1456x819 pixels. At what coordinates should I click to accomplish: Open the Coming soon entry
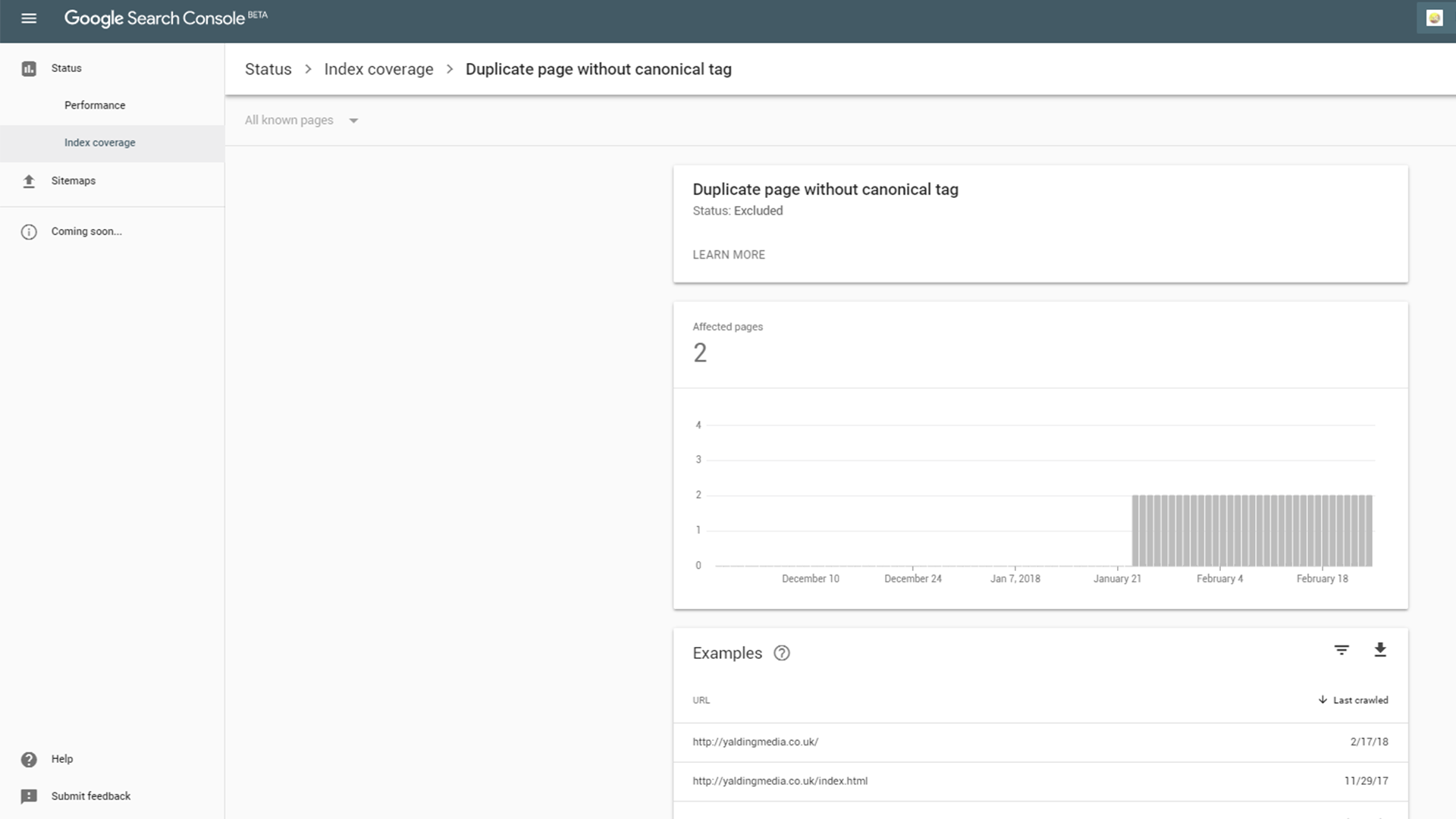(x=86, y=231)
